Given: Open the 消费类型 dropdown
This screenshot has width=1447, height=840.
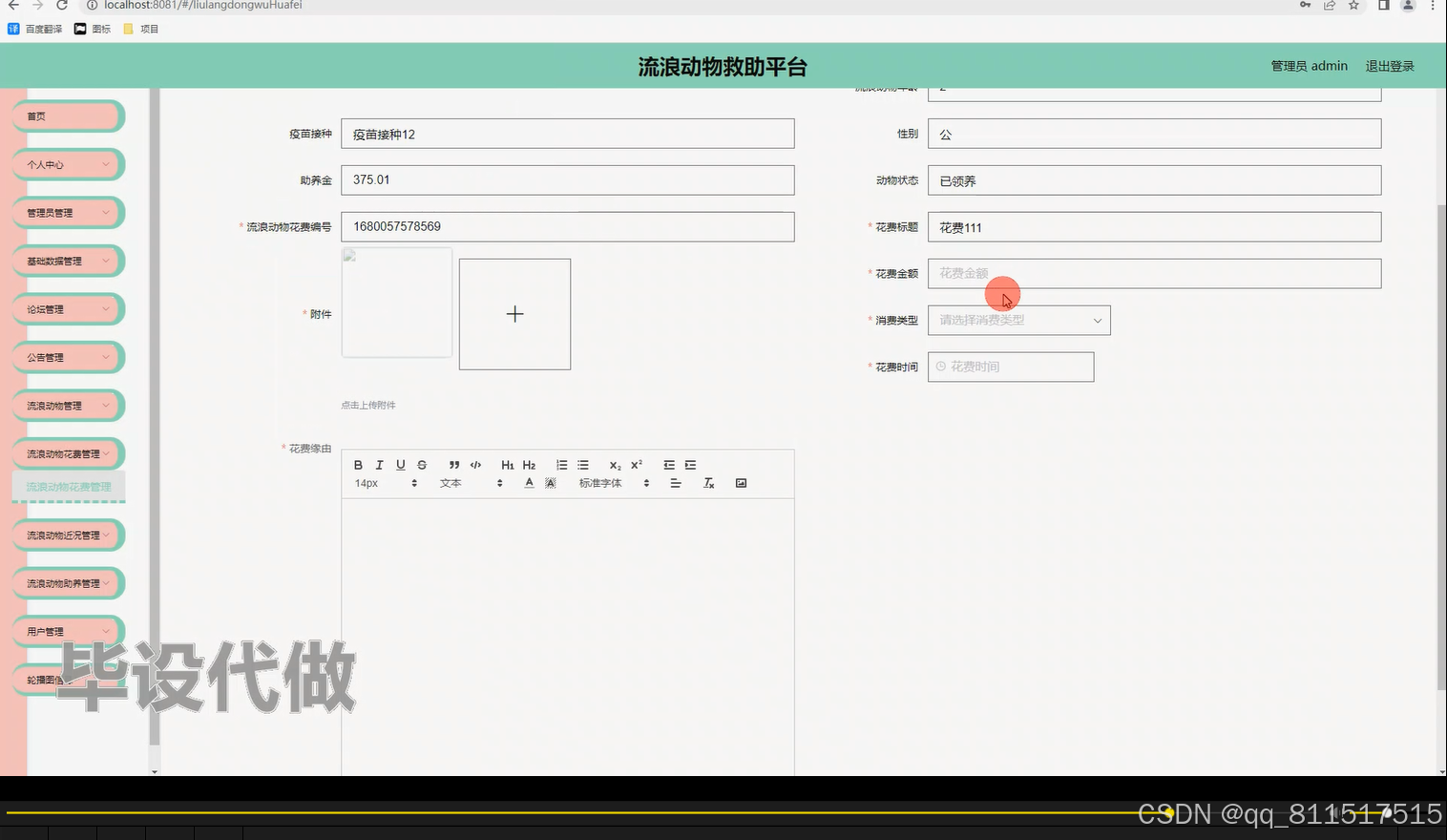Looking at the screenshot, I should (x=1017, y=320).
